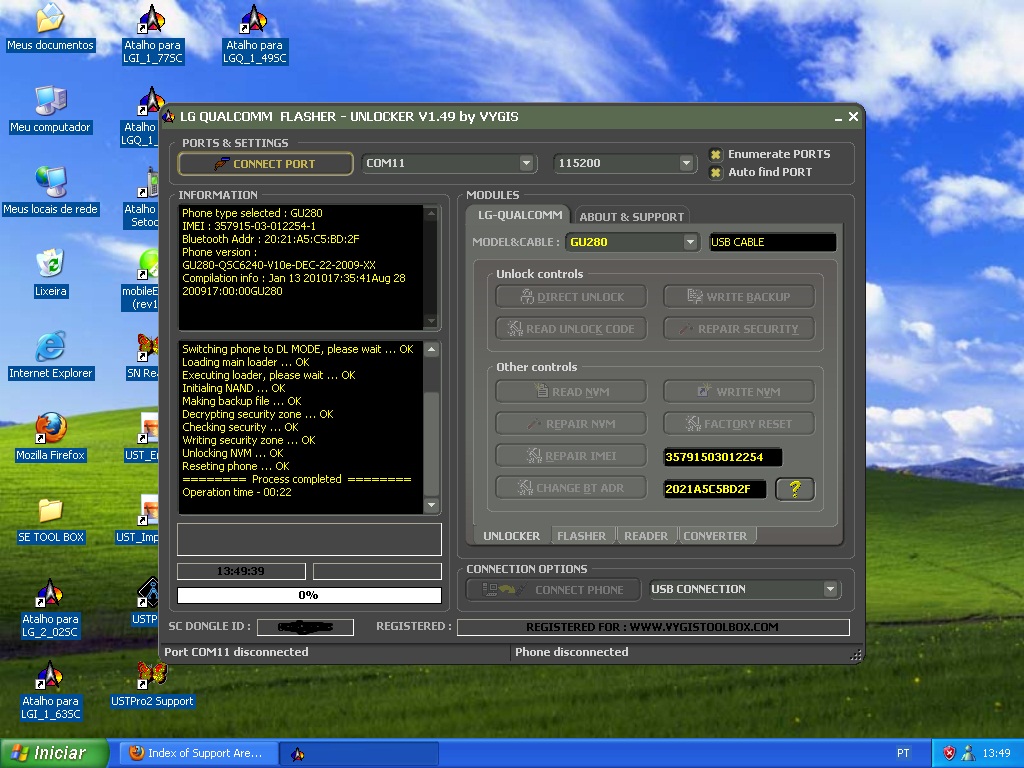This screenshot has width=1024, height=768.
Task: Click the CONNECT PORT button
Action: pyautogui.click(x=266, y=164)
